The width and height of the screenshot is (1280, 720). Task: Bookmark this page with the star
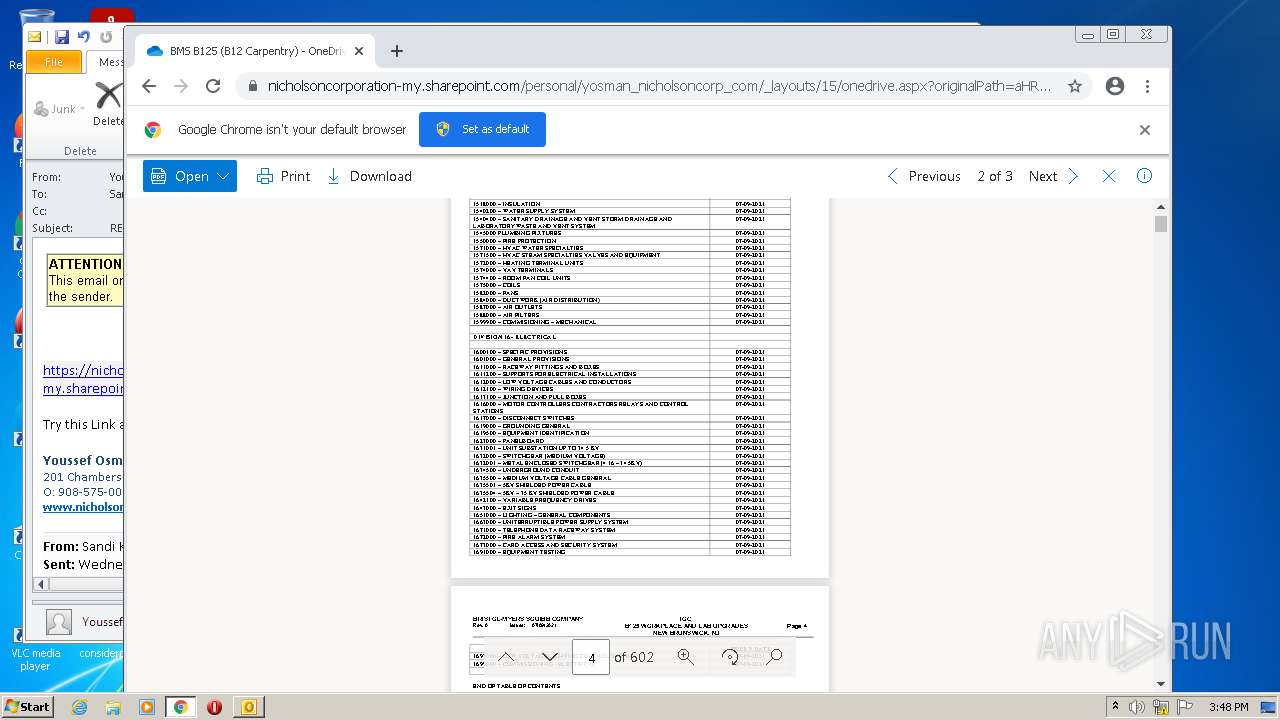(x=1075, y=86)
